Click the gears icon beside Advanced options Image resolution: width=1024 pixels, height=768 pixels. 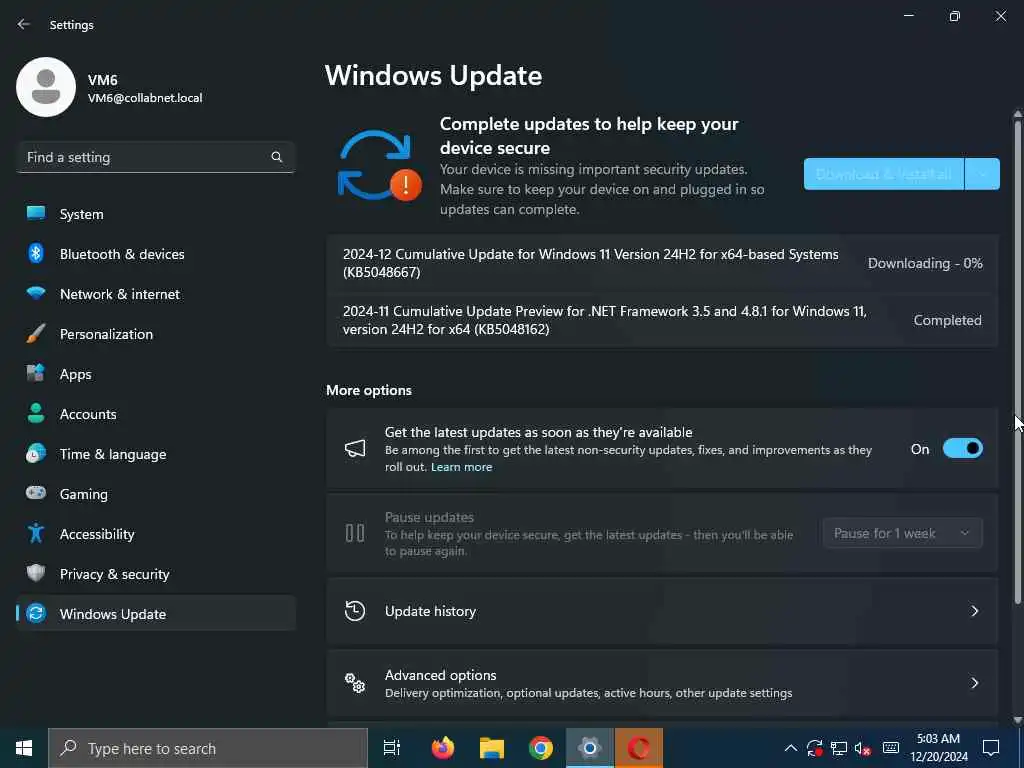tap(355, 683)
